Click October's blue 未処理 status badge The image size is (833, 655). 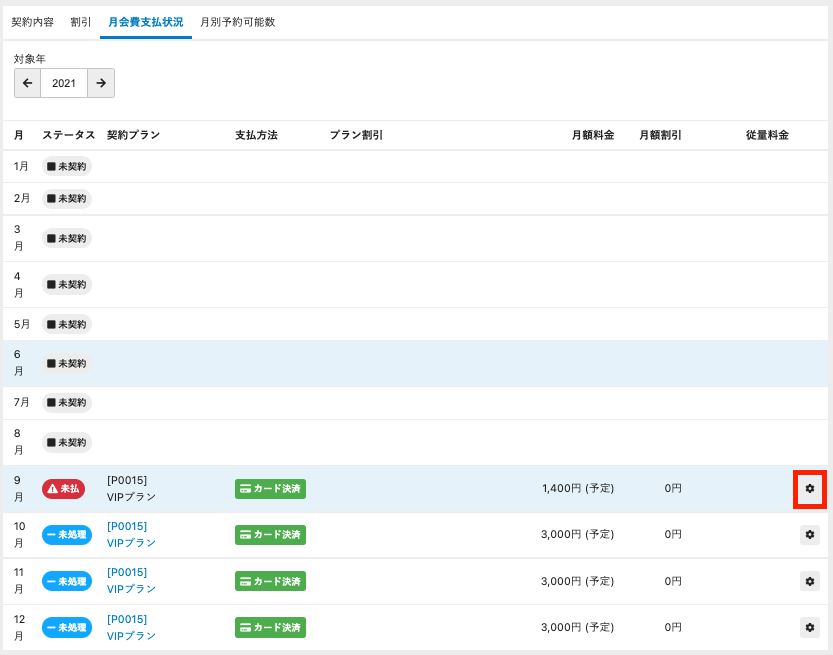66,535
